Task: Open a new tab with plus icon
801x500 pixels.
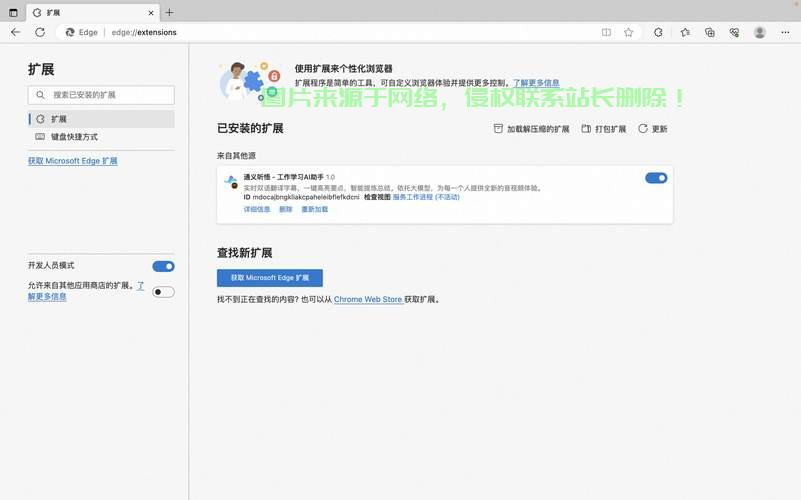Action: tap(170, 12)
